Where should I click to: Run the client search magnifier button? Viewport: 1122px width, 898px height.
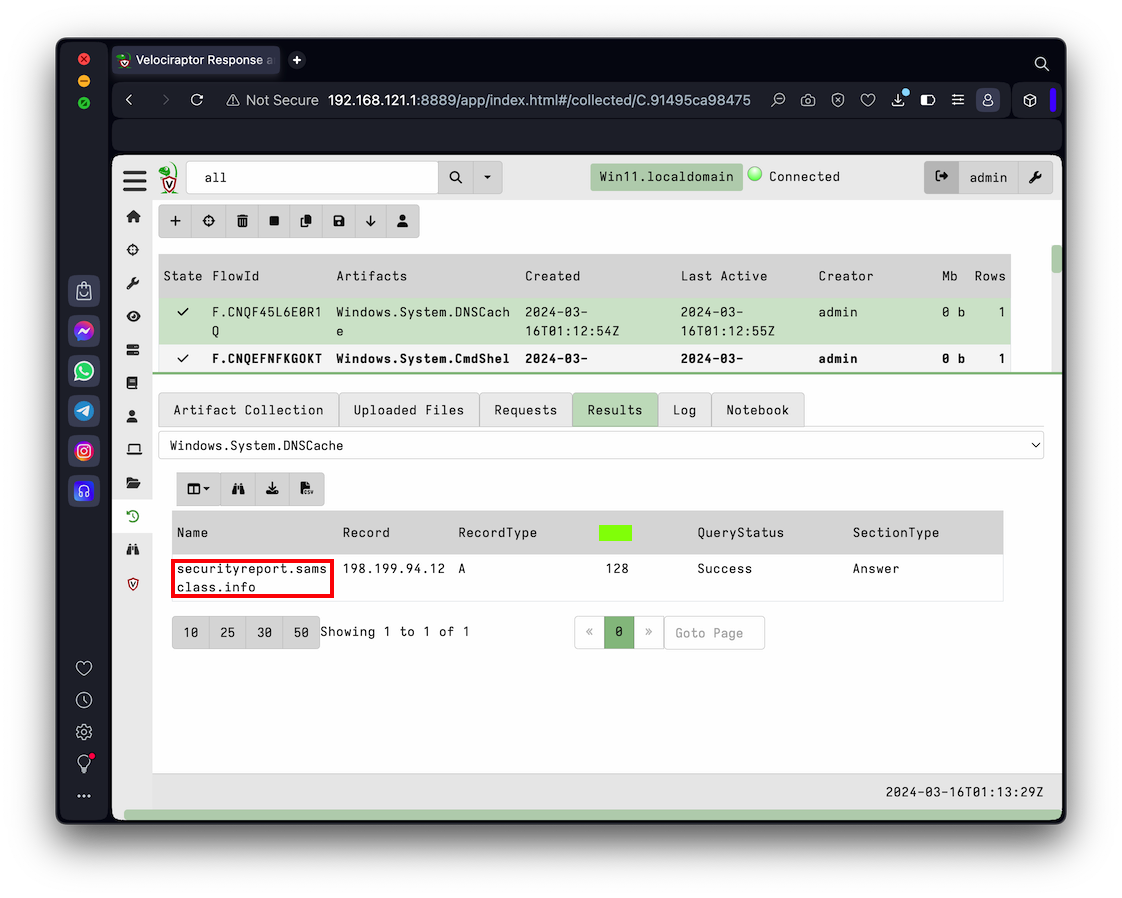pos(456,177)
